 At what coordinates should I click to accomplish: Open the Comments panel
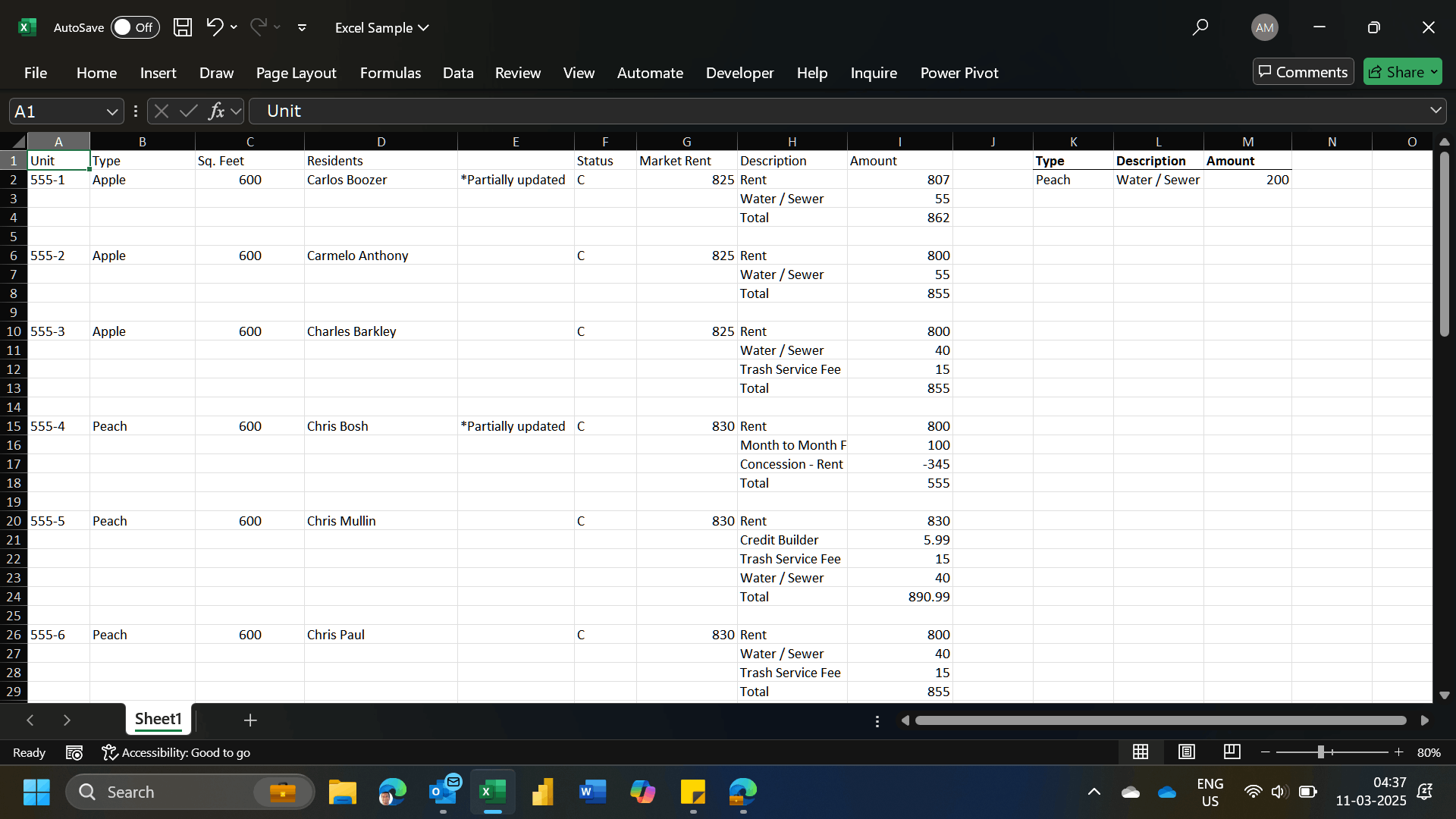(x=1303, y=71)
